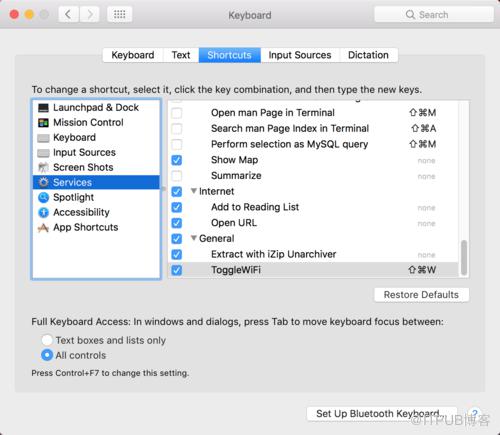
Task: Click the App Shortcuts icon
Action: [x=43, y=228]
